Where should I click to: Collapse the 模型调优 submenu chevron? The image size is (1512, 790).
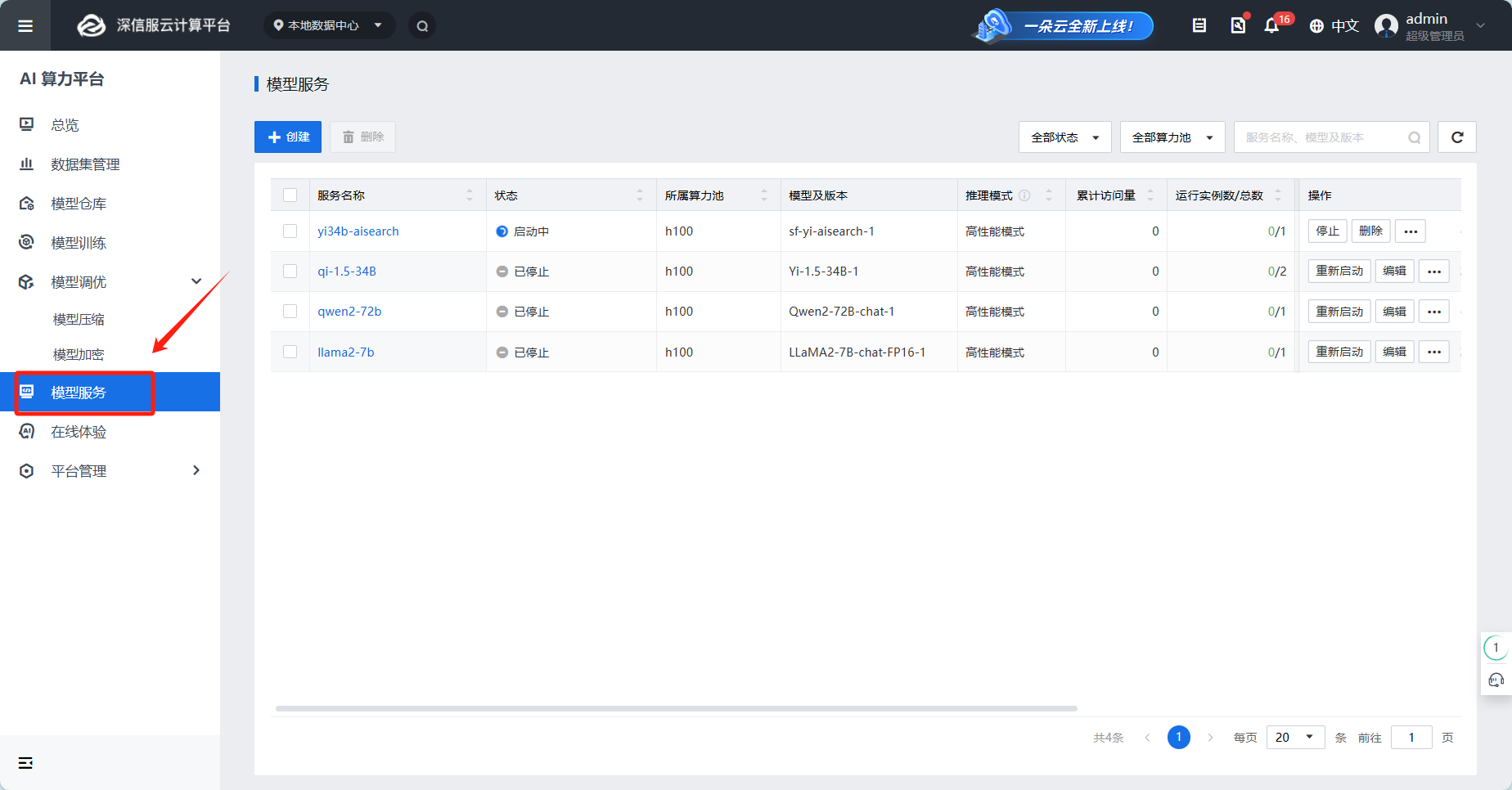196,281
